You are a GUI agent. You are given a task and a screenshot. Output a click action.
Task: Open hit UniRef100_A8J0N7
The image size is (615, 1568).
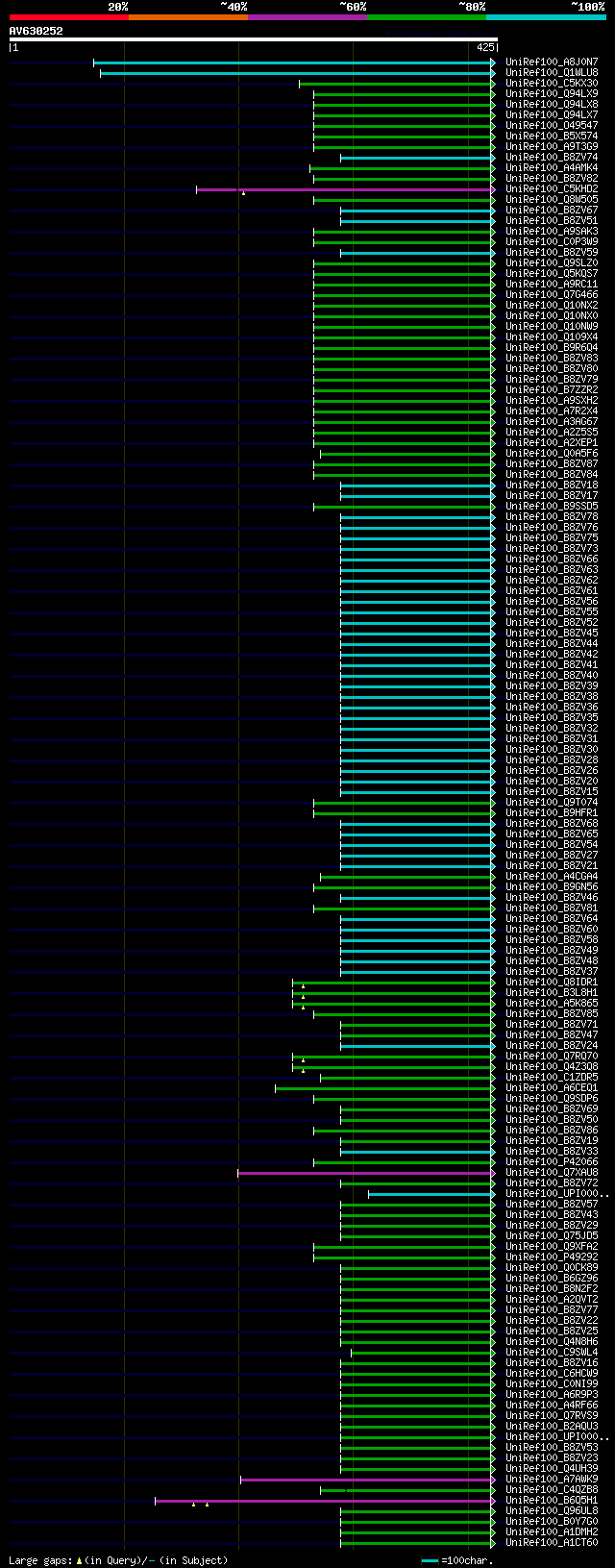click(x=552, y=62)
